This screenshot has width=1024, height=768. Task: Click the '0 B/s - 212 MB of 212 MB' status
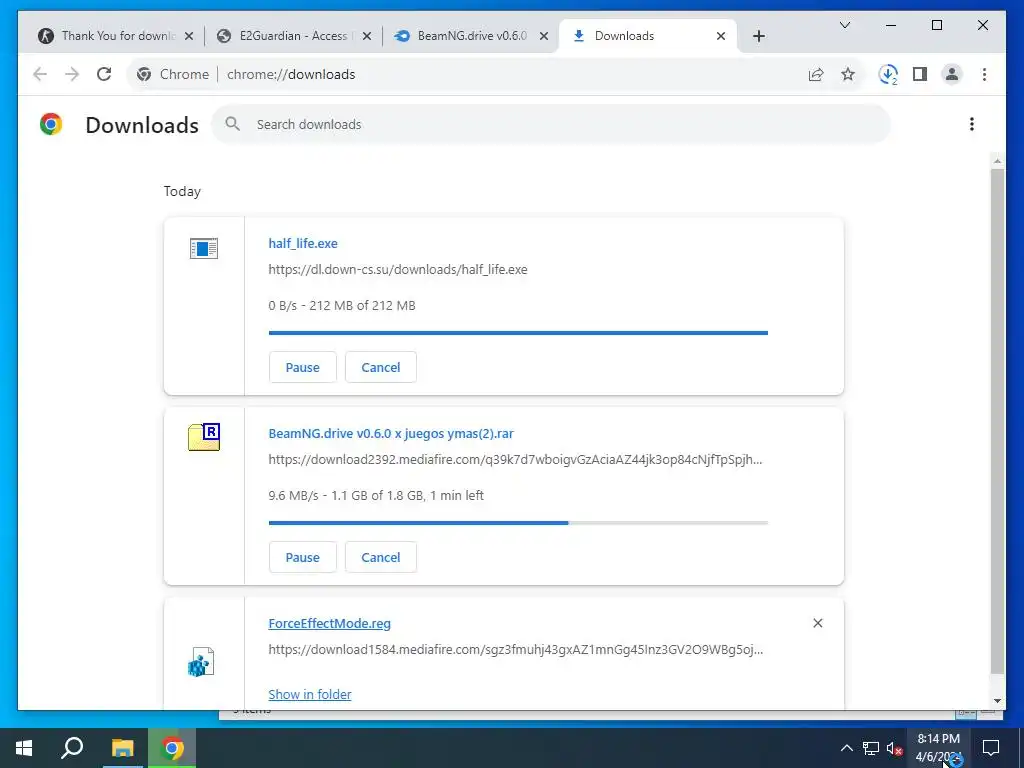click(342, 305)
